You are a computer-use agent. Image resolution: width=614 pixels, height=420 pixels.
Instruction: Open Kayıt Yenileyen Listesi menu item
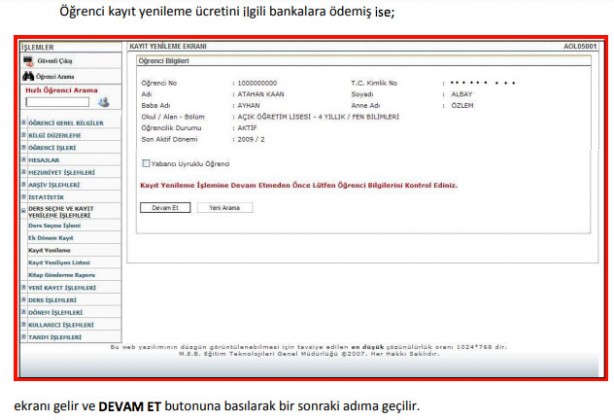point(59,263)
